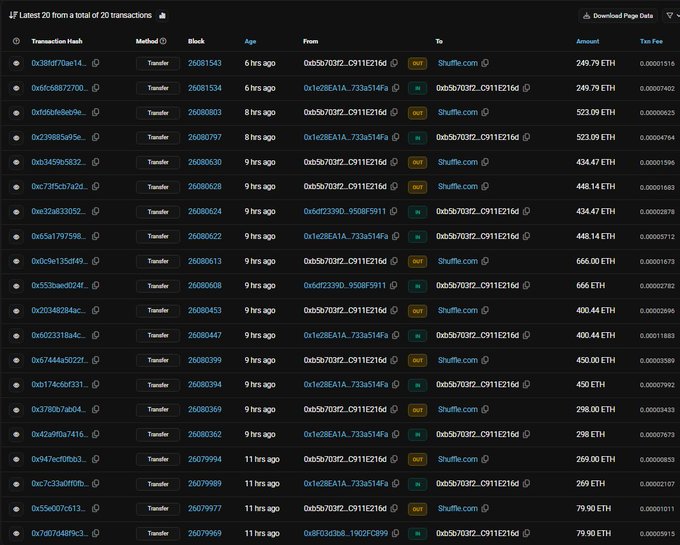Copy From address in block 26081543 row
680x545 pixels.
pos(394,63)
